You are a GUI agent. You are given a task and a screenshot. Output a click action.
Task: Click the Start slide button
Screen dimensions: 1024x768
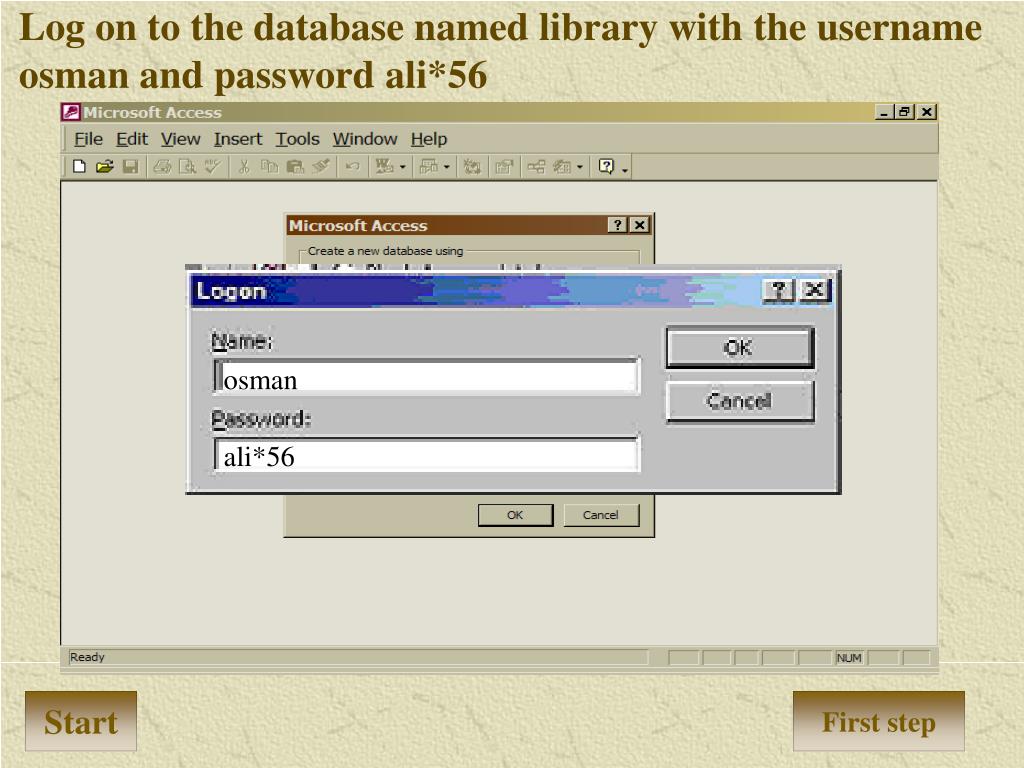81,722
